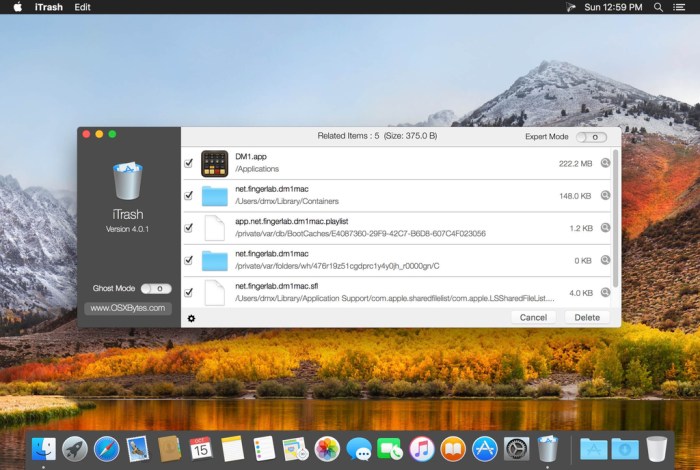Click the document icon of the .sfl file
Image resolution: width=700 pixels, height=470 pixels.
tap(214, 293)
